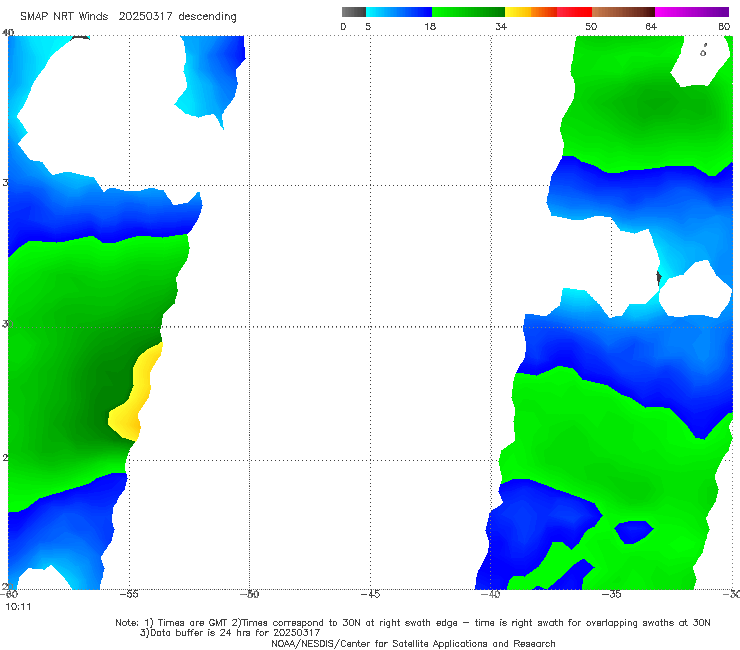Click the word "descending" in the title

click(x=207, y=17)
